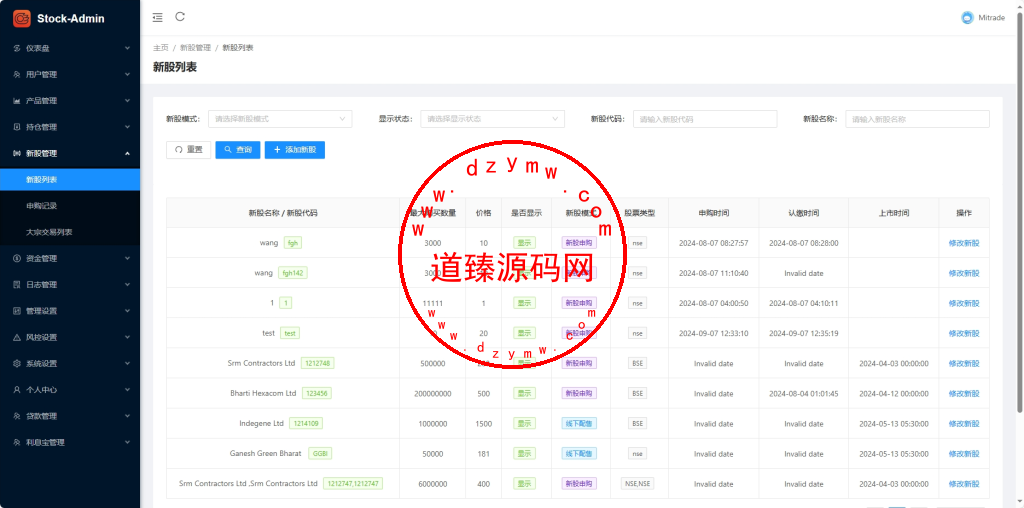Open the 显示状态 dropdown
Screen dimensions: 1024x508
[x=492, y=119]
